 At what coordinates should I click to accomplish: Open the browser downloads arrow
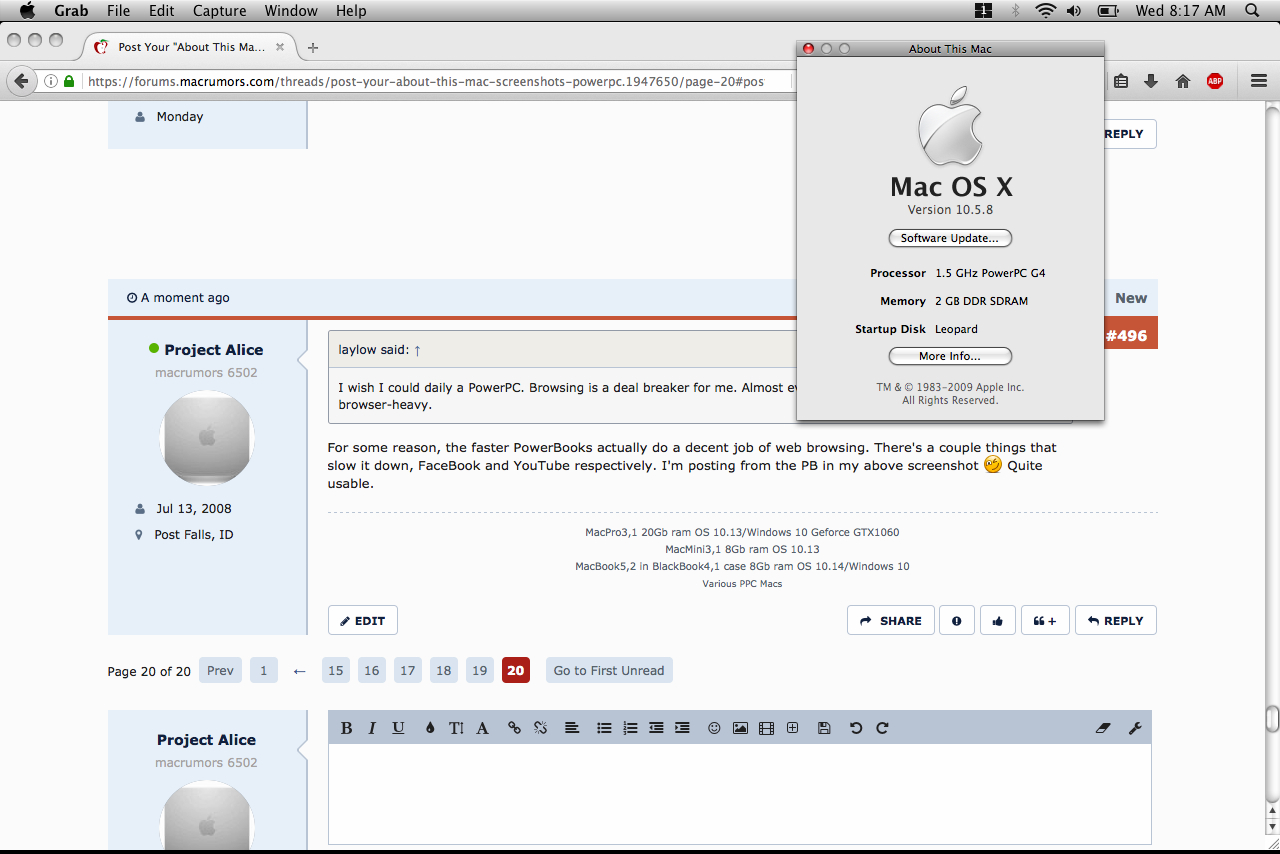[x=1151, y=81]
